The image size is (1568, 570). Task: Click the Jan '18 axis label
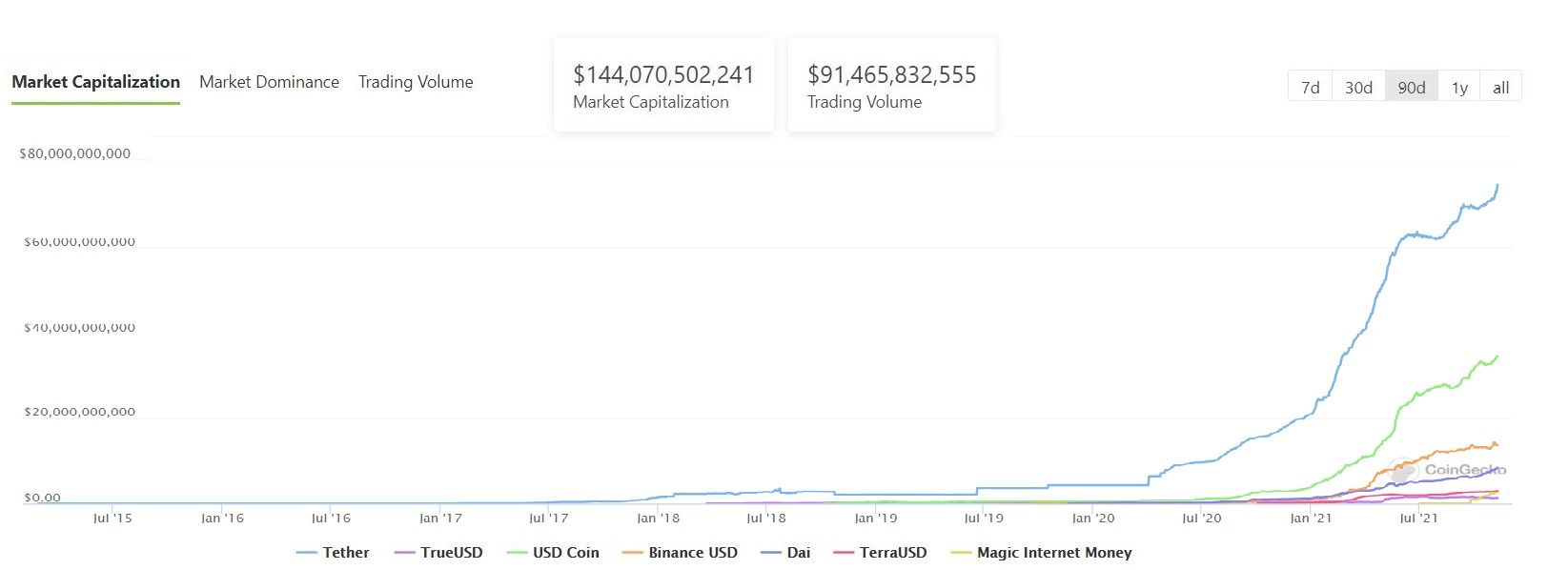coord(658,519)
